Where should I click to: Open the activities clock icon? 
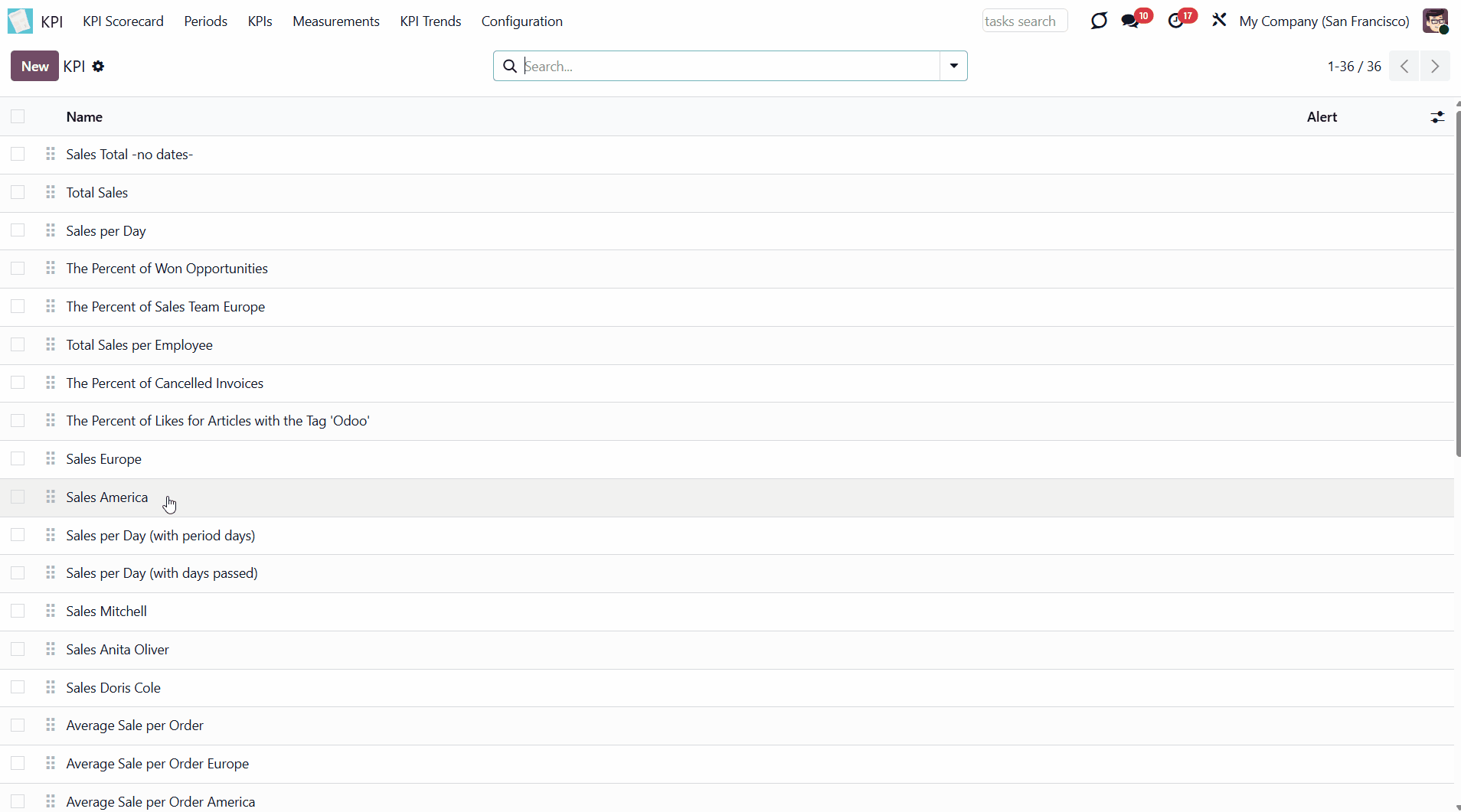pos(1175,21)
